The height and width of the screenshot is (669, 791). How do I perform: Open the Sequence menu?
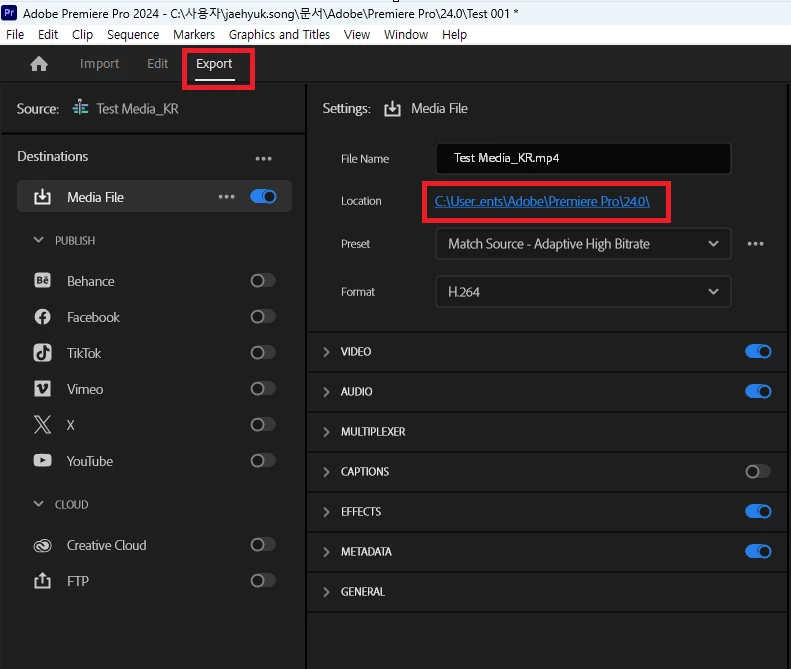click(133, 34)
